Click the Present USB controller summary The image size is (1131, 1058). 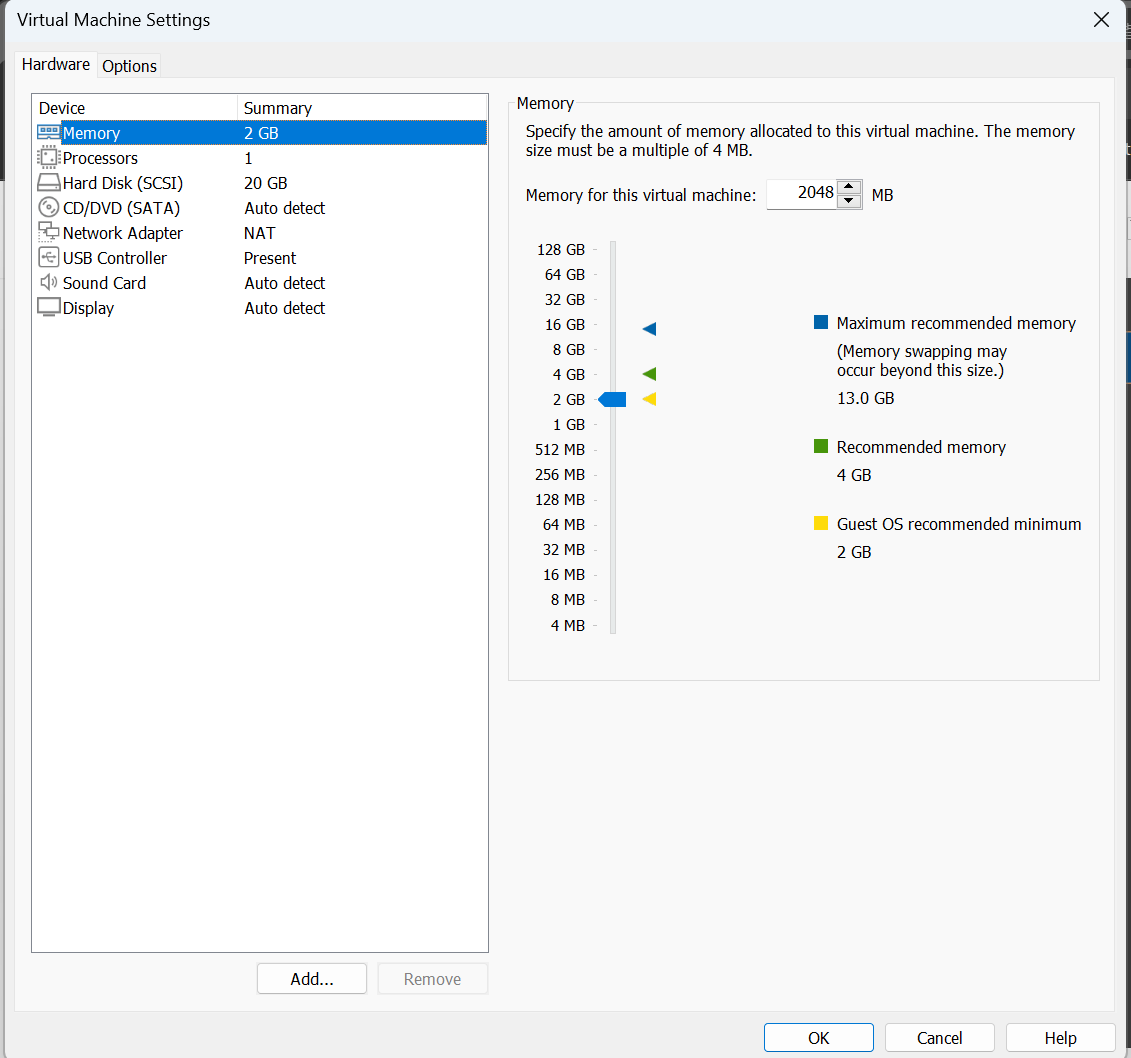point(270,258)
